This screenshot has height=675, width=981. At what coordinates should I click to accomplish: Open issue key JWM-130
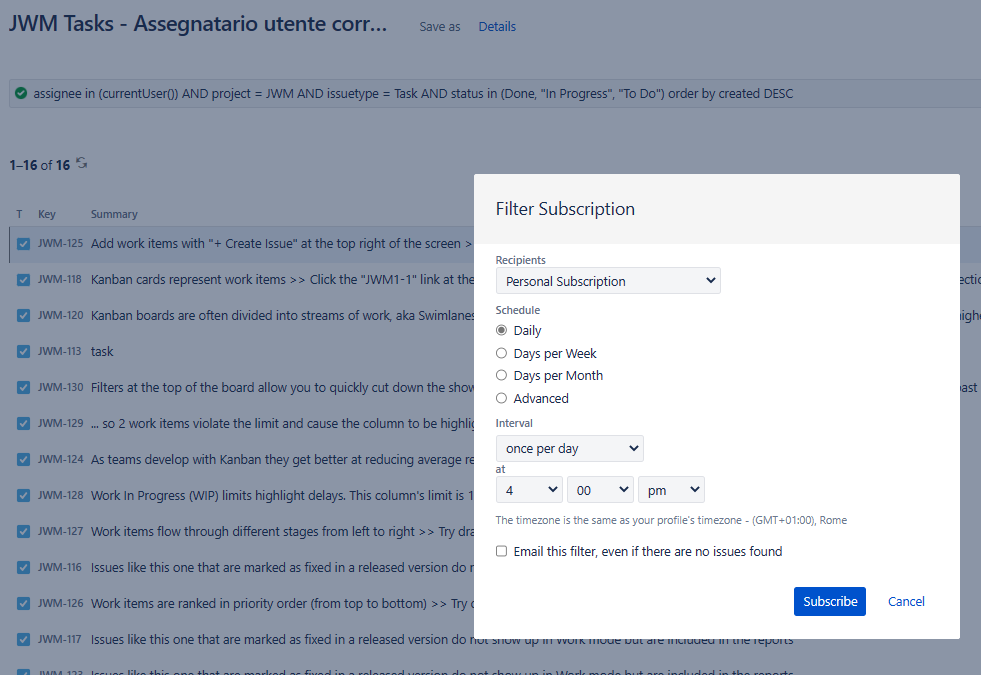(60, 387)
